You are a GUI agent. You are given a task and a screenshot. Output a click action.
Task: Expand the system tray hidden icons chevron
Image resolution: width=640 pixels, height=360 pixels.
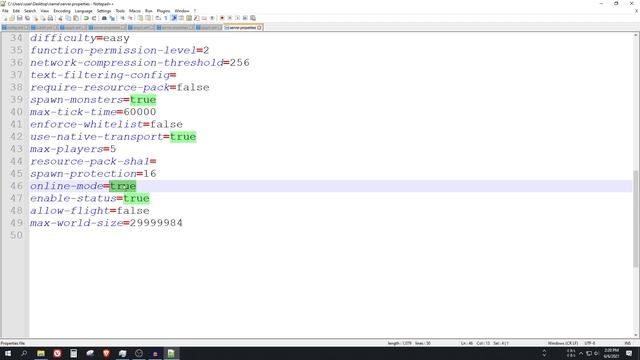581,353
